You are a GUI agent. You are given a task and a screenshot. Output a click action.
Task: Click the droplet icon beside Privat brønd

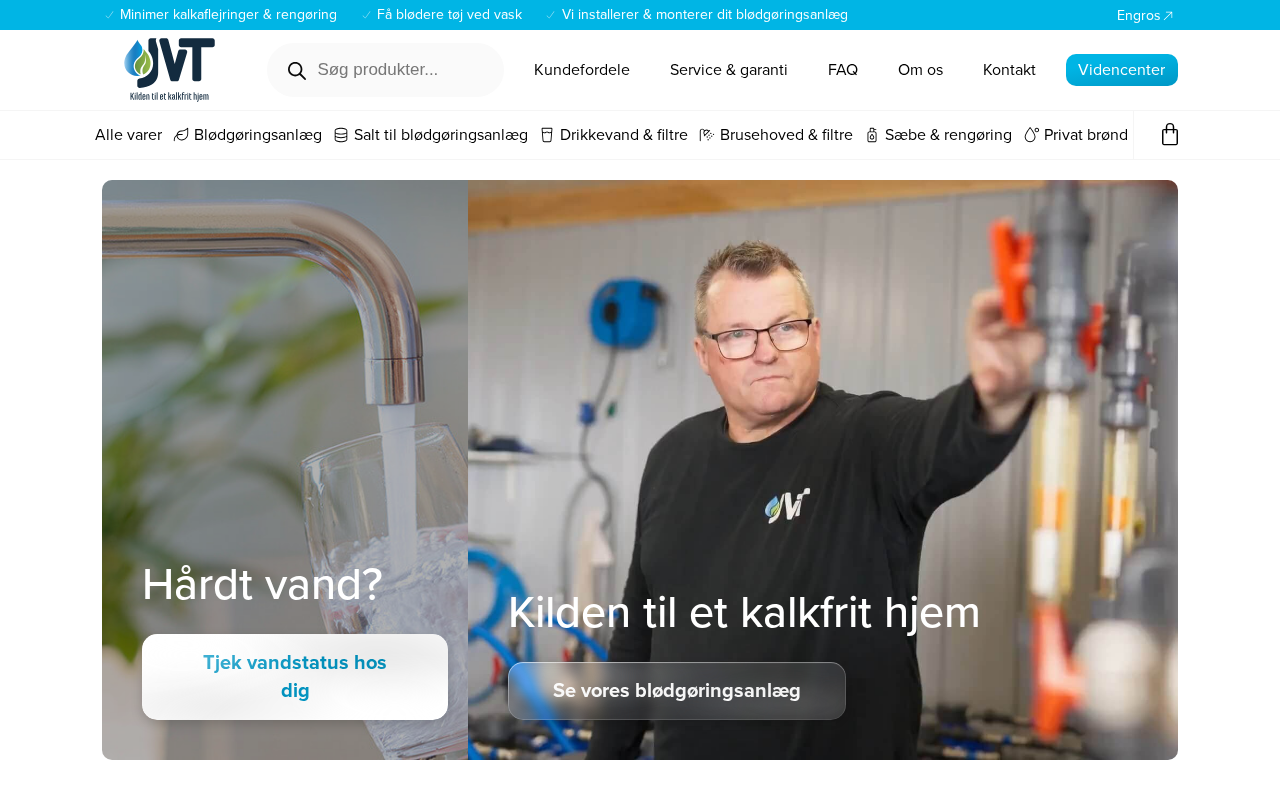(x=1031, y=135)
